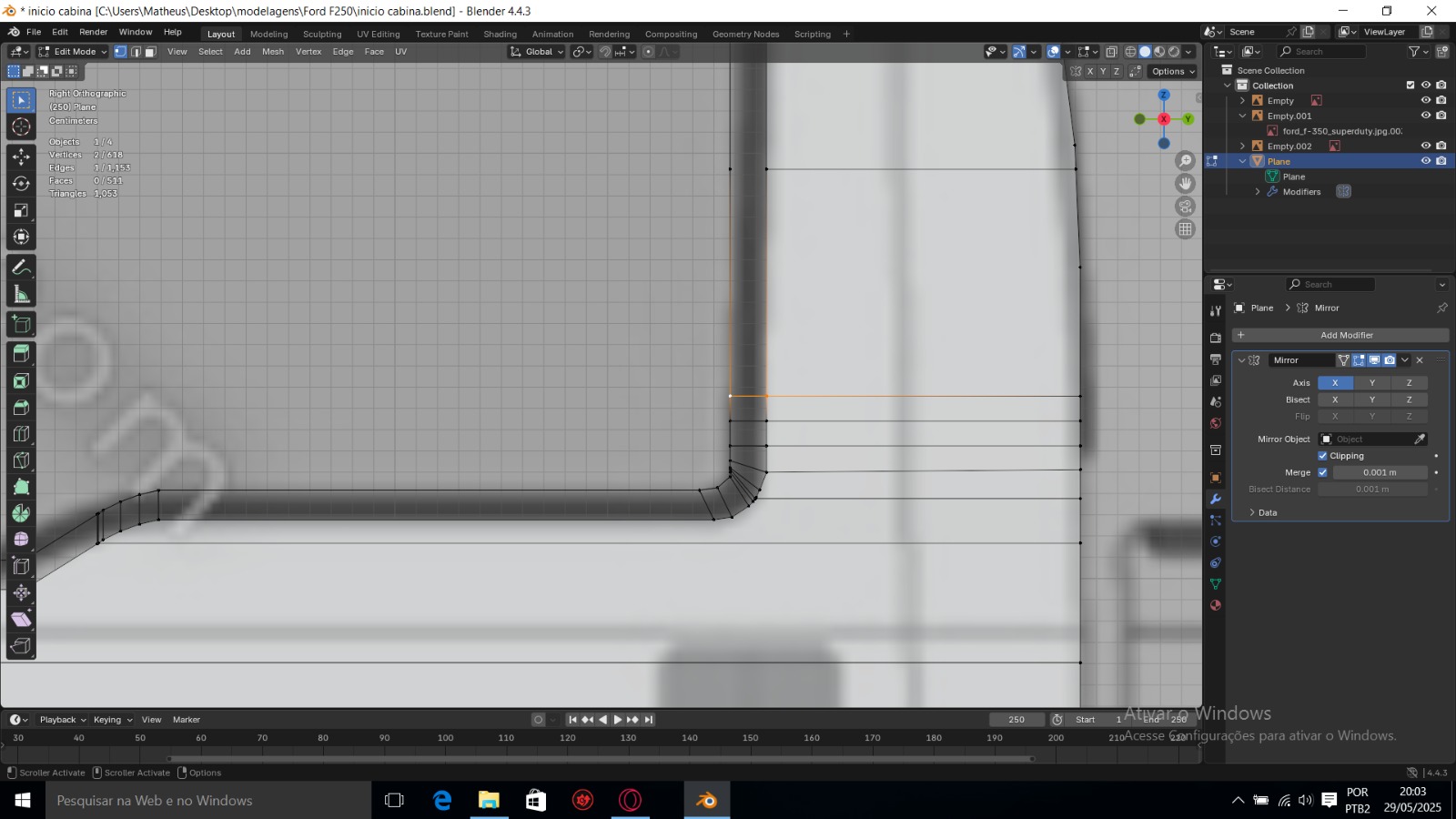Click the viewport pan hand icon

[x=1185, y=184]
